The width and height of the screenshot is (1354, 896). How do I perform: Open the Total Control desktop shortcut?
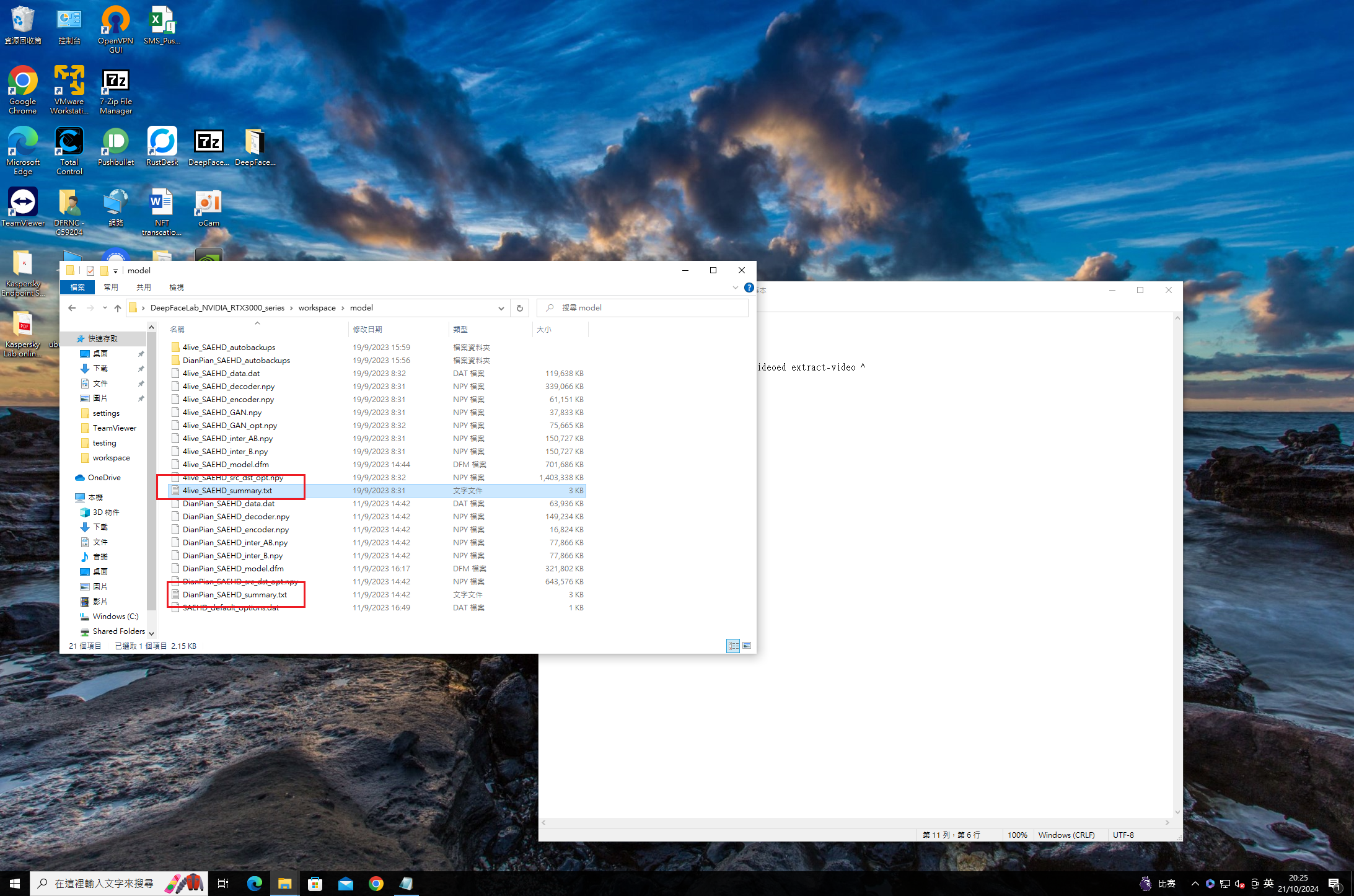[x=69, y=151]
